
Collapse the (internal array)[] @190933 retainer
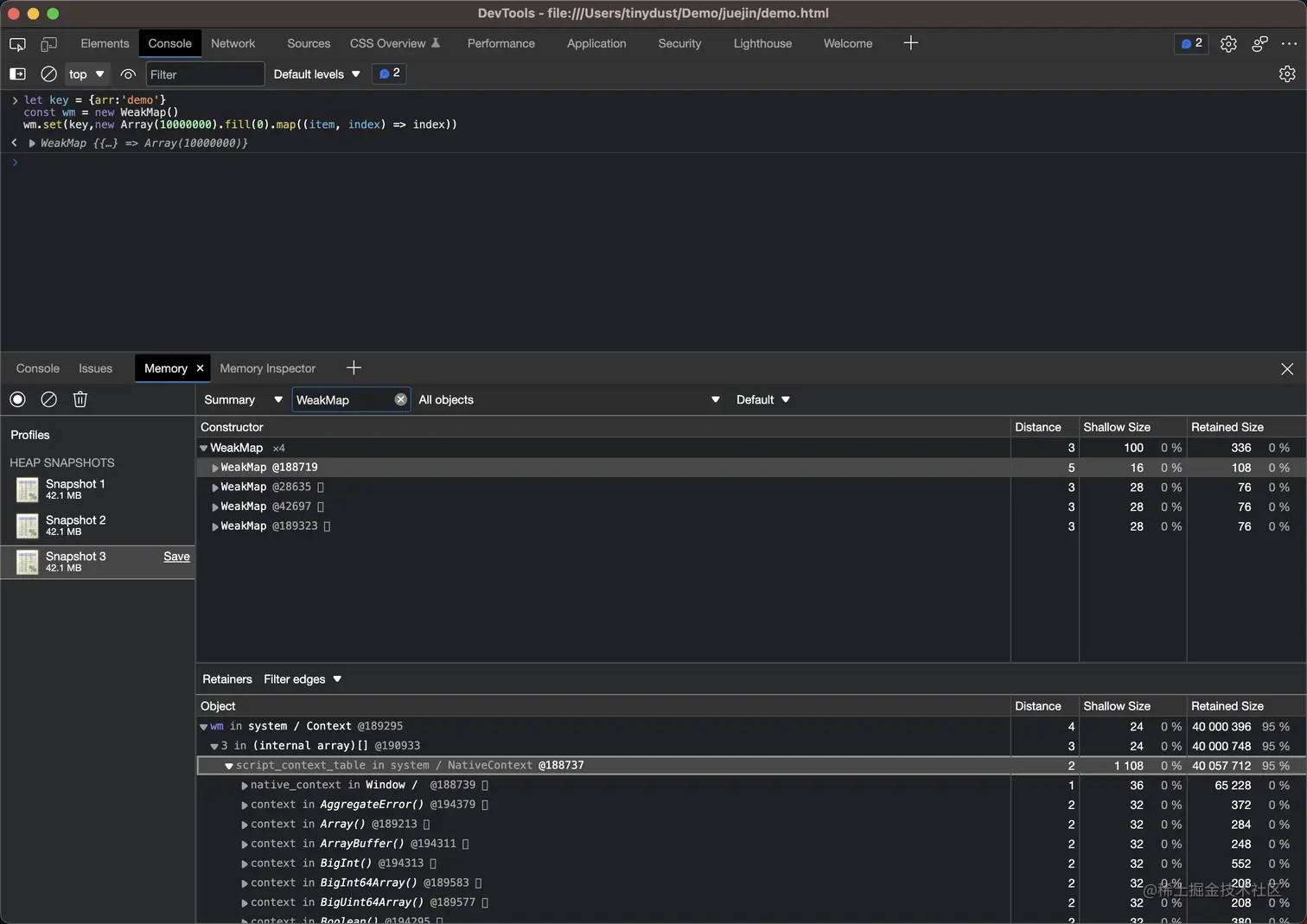click(214, 746)
